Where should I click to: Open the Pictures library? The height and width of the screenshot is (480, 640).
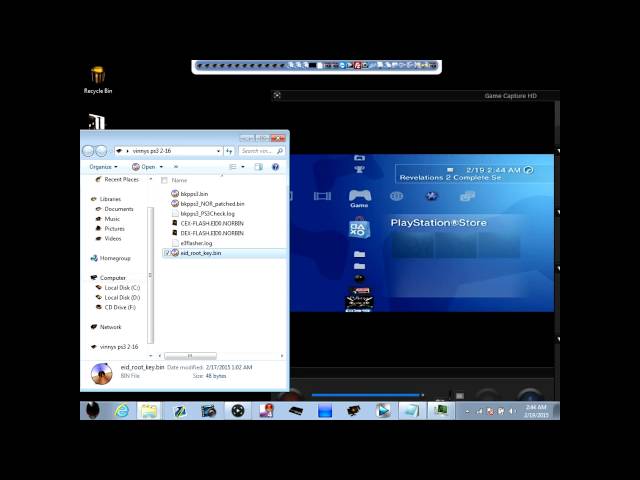(x=110, y=229)
